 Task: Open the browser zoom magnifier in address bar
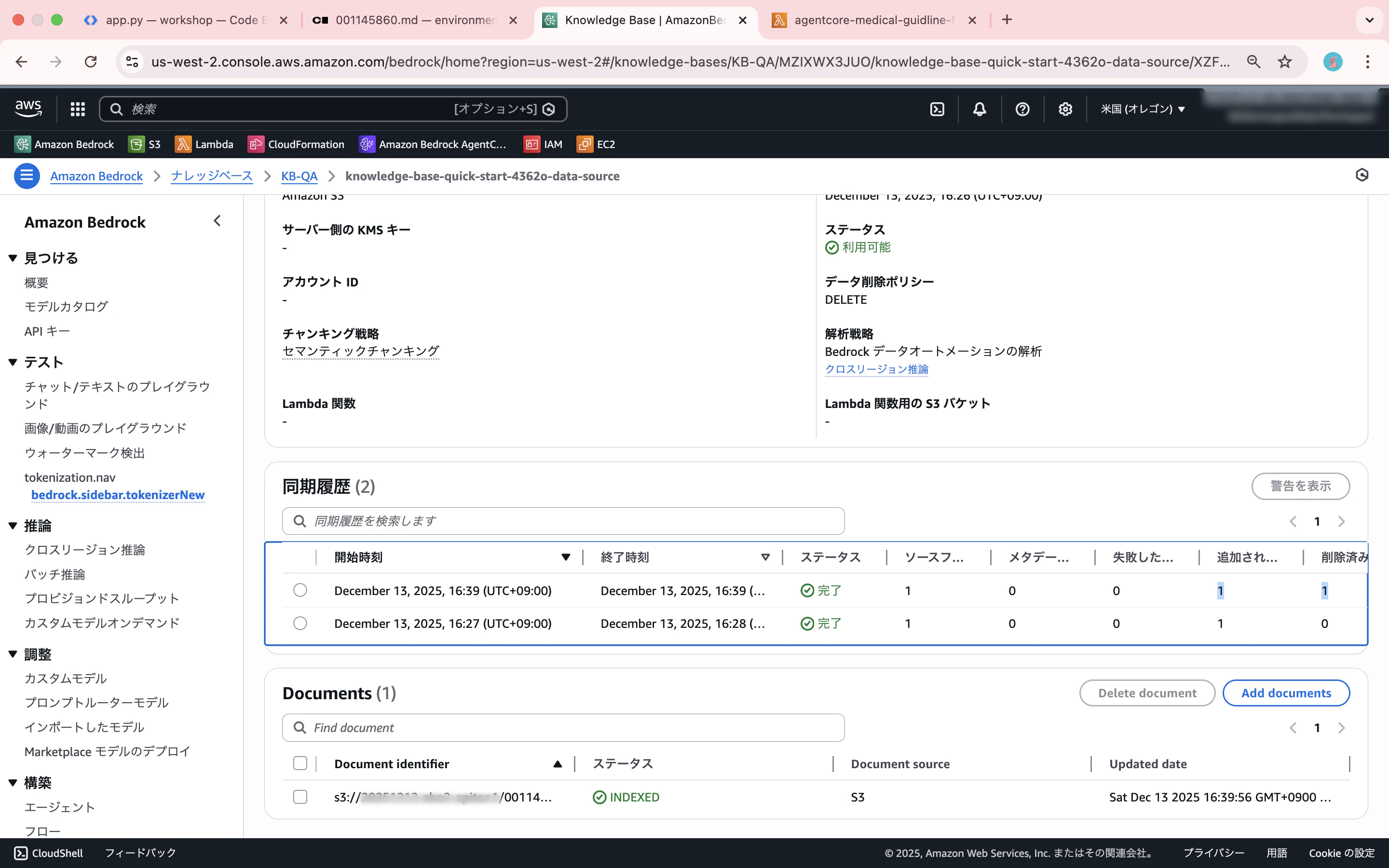(x=1253, y=61)
